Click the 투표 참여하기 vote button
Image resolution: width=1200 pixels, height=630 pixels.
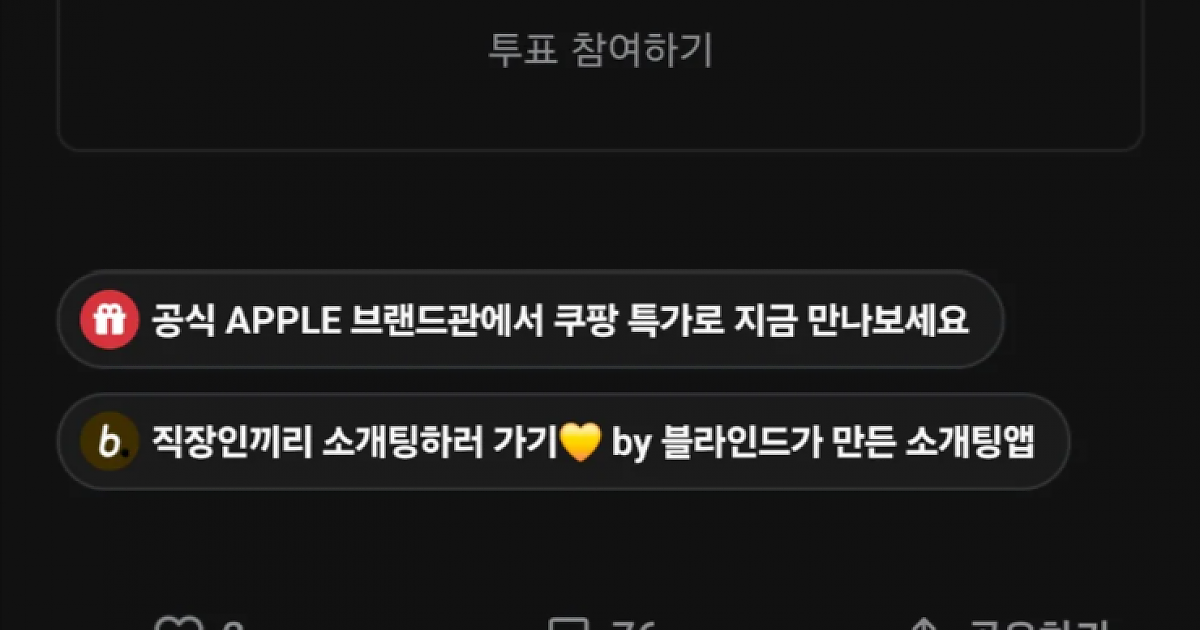pos(600,50)
